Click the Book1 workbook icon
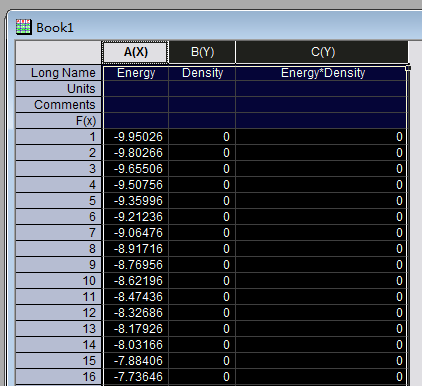The height and width of the screenshot is (386, 422). pyautogui.click(x=24, y=27)
